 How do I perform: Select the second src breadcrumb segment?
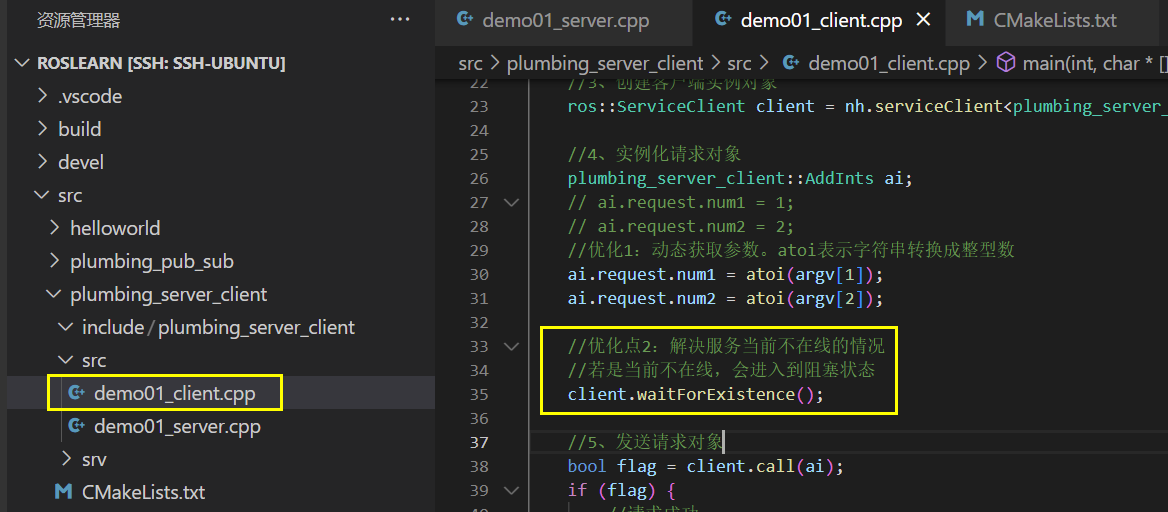pyautogui.click(x=739, y=64)
